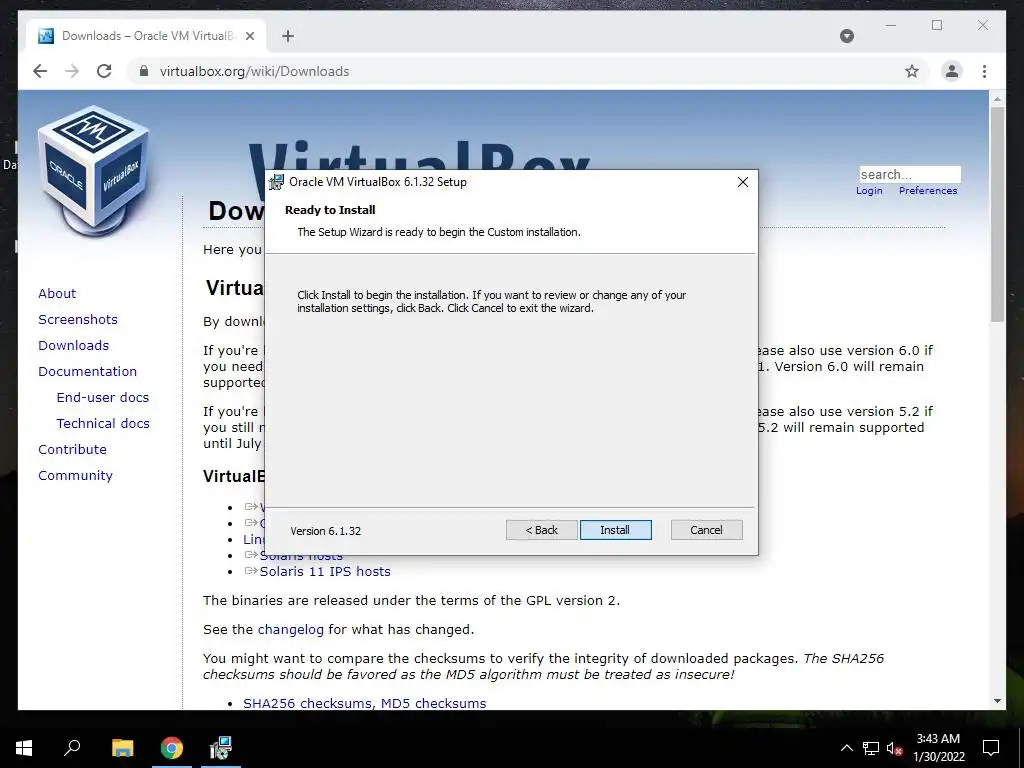Click the 'Version 6.1.32' text in wizard
Image resolution: width=1024 pixels, height=768 pixels.
(325, 531)
